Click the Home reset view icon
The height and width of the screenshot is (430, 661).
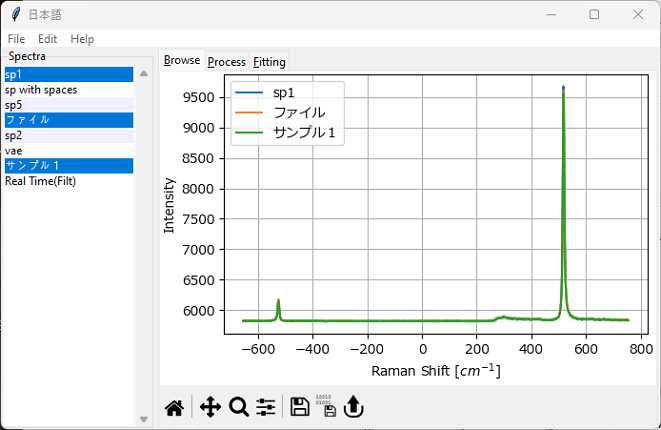[x=174, y=407]
